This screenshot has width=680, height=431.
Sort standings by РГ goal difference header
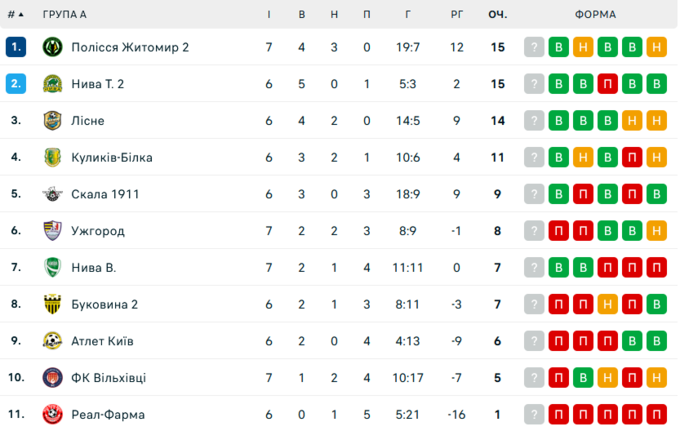coord(456,15)
